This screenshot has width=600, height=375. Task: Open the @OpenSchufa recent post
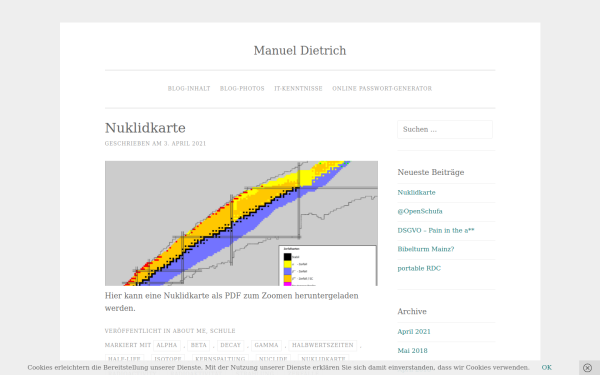pyautogui.click(x=420, y=211)
